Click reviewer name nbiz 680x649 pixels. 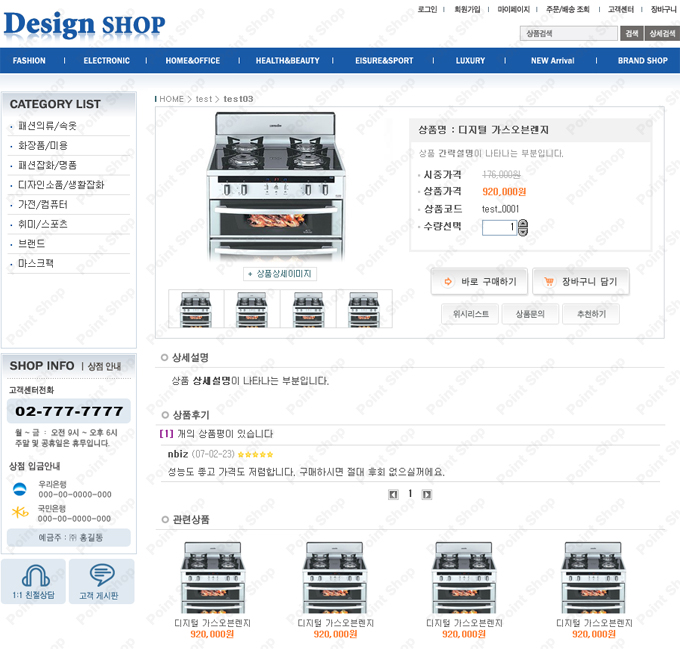click(x=178, y=454)
